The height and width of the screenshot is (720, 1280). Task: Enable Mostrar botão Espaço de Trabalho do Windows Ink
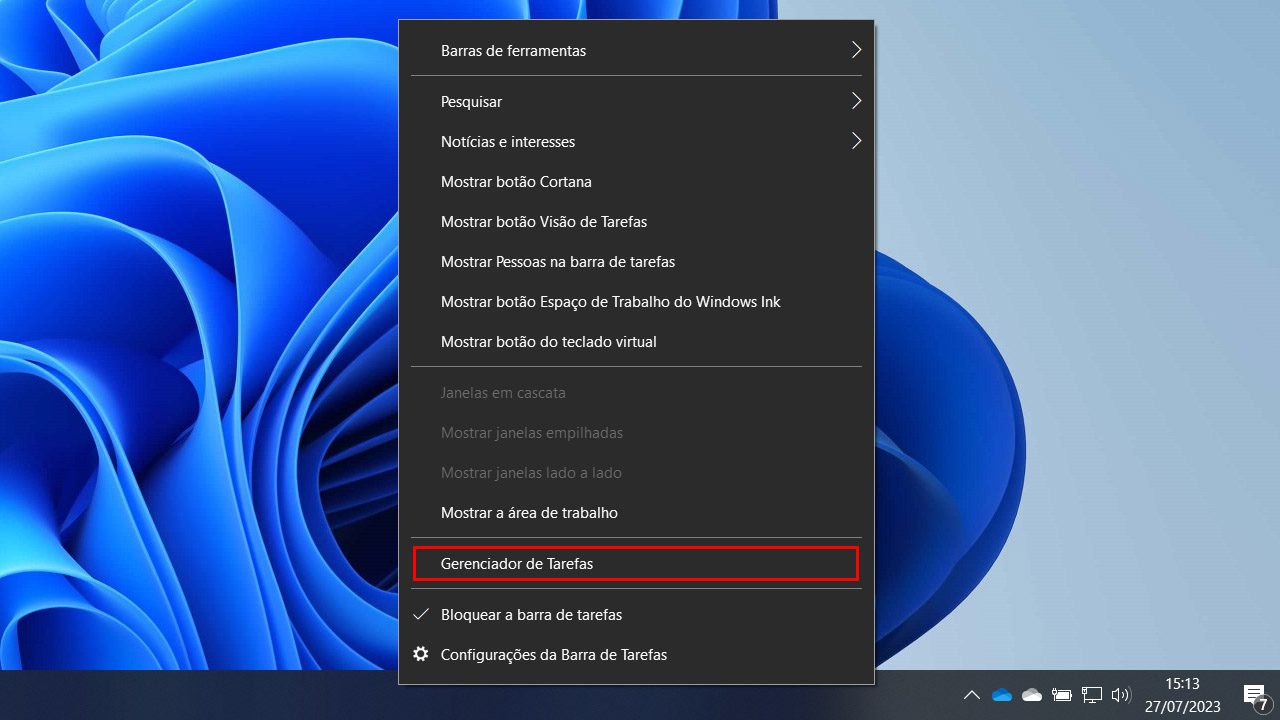tap(636, 302)
